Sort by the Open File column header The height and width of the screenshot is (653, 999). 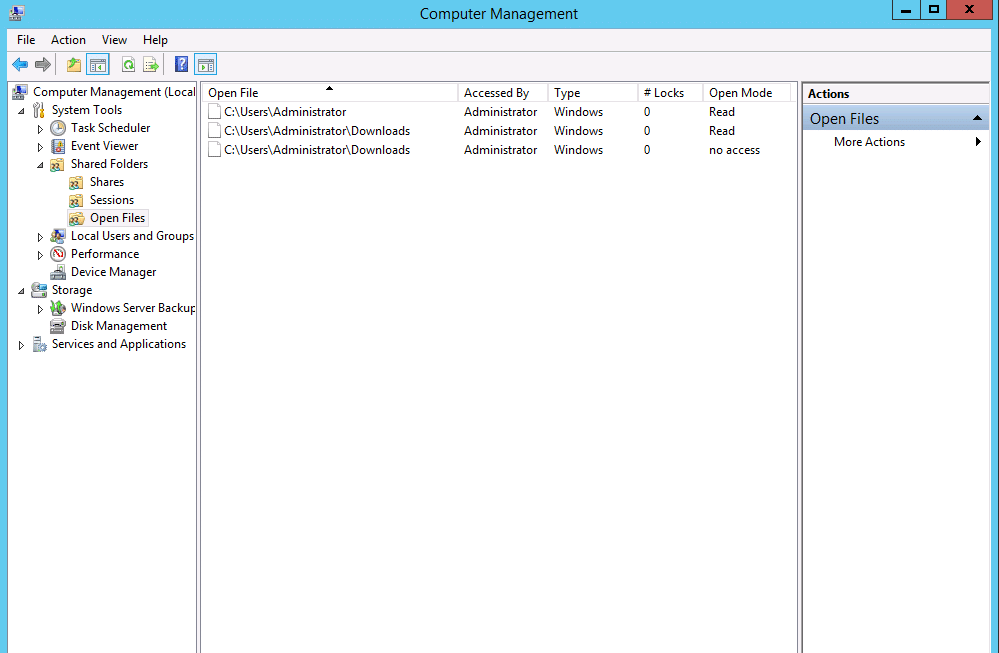tap(330, 93)
